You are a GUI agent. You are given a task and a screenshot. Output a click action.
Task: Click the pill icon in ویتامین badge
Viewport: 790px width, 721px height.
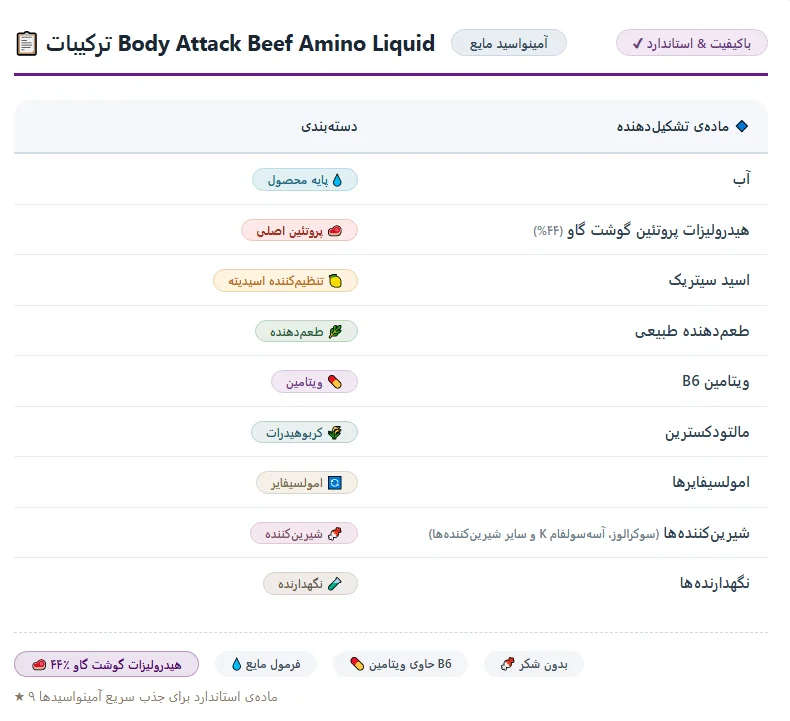pyautogui.click(x=335, y=382)
